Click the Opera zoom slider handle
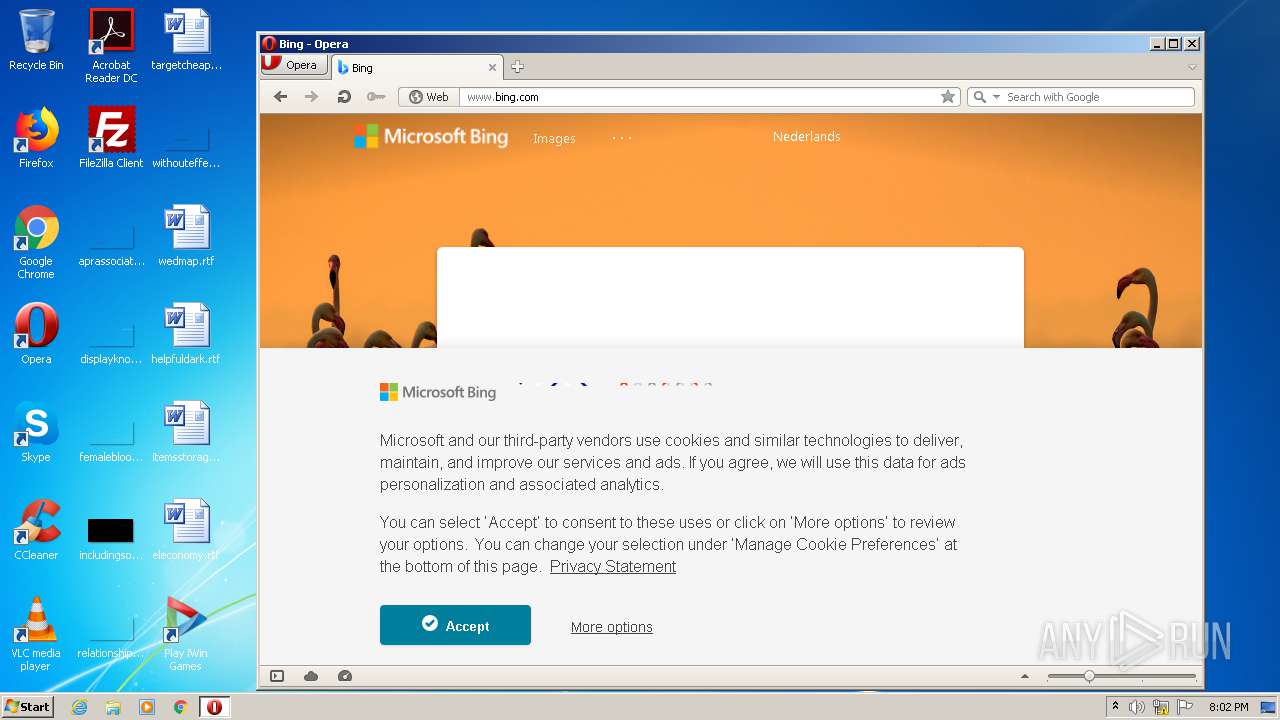This screenshot has width=1280, height=720. click(x=1089, y=677)
